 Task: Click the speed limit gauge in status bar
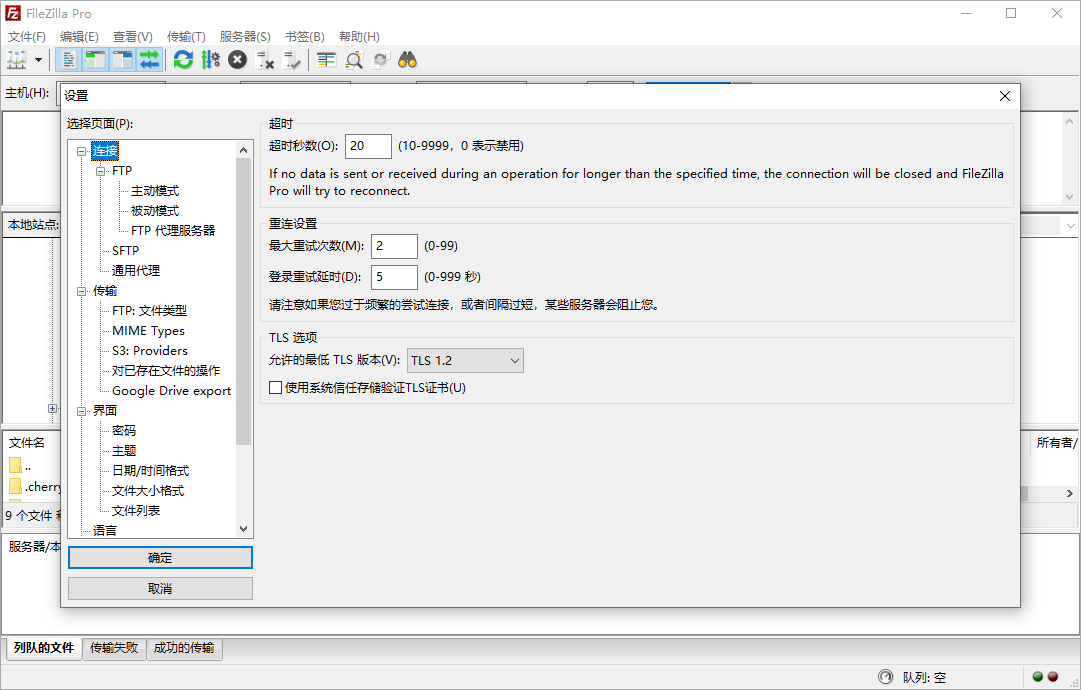pos(886,676)
